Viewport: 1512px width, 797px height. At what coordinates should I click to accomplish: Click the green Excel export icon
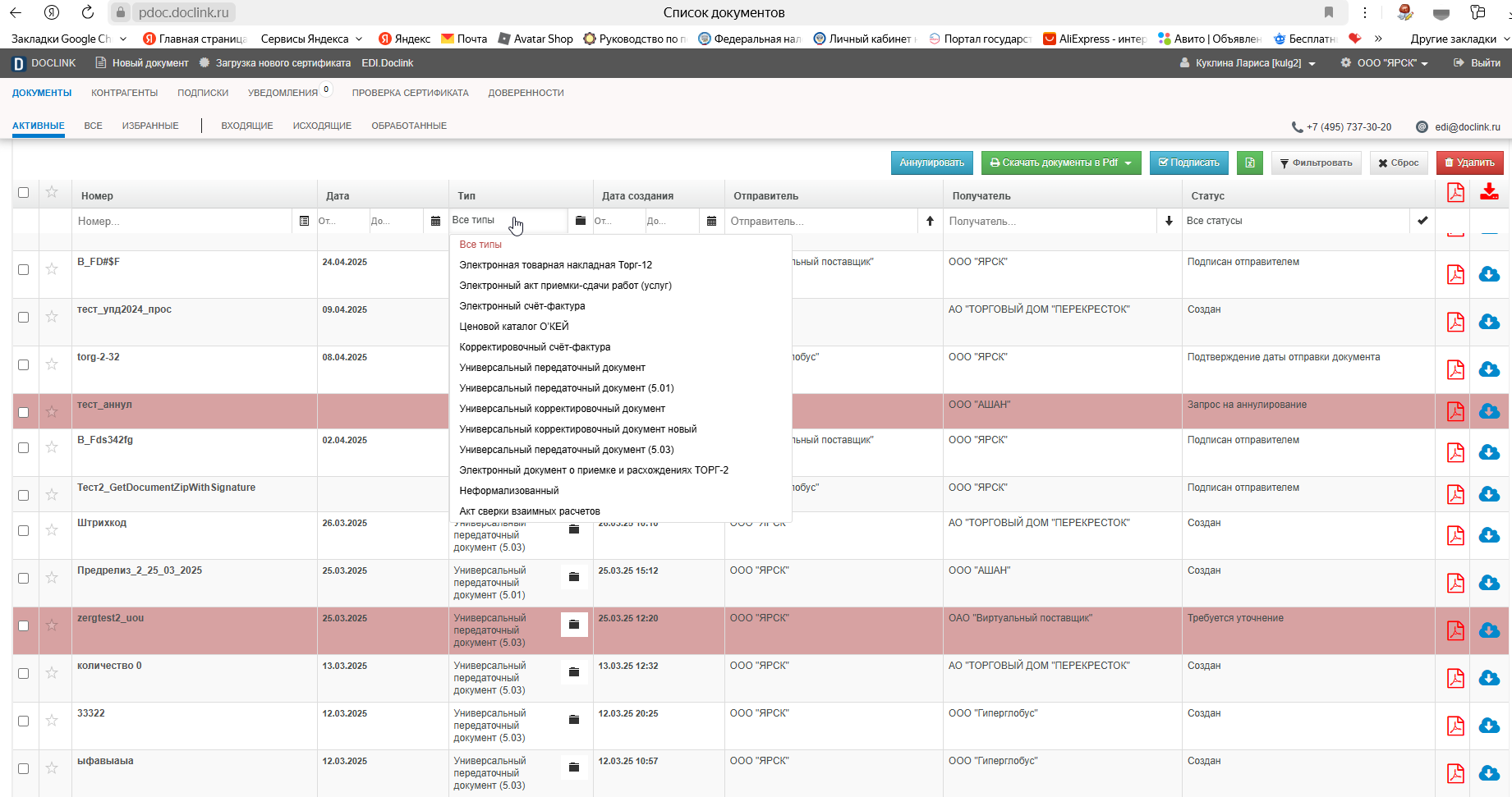(x=1250, y=163)
